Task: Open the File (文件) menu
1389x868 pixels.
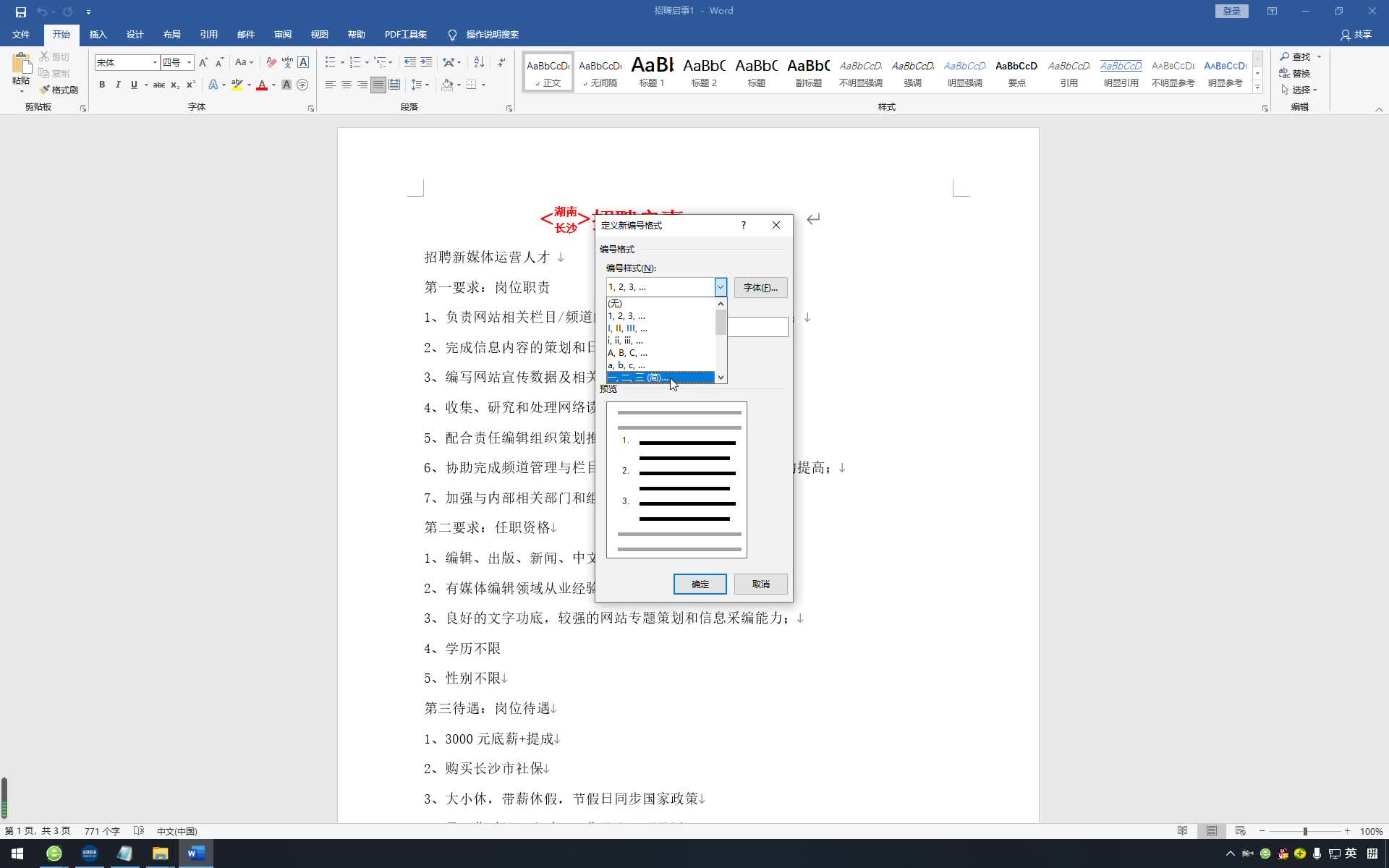Action: [x=21, y=35]
